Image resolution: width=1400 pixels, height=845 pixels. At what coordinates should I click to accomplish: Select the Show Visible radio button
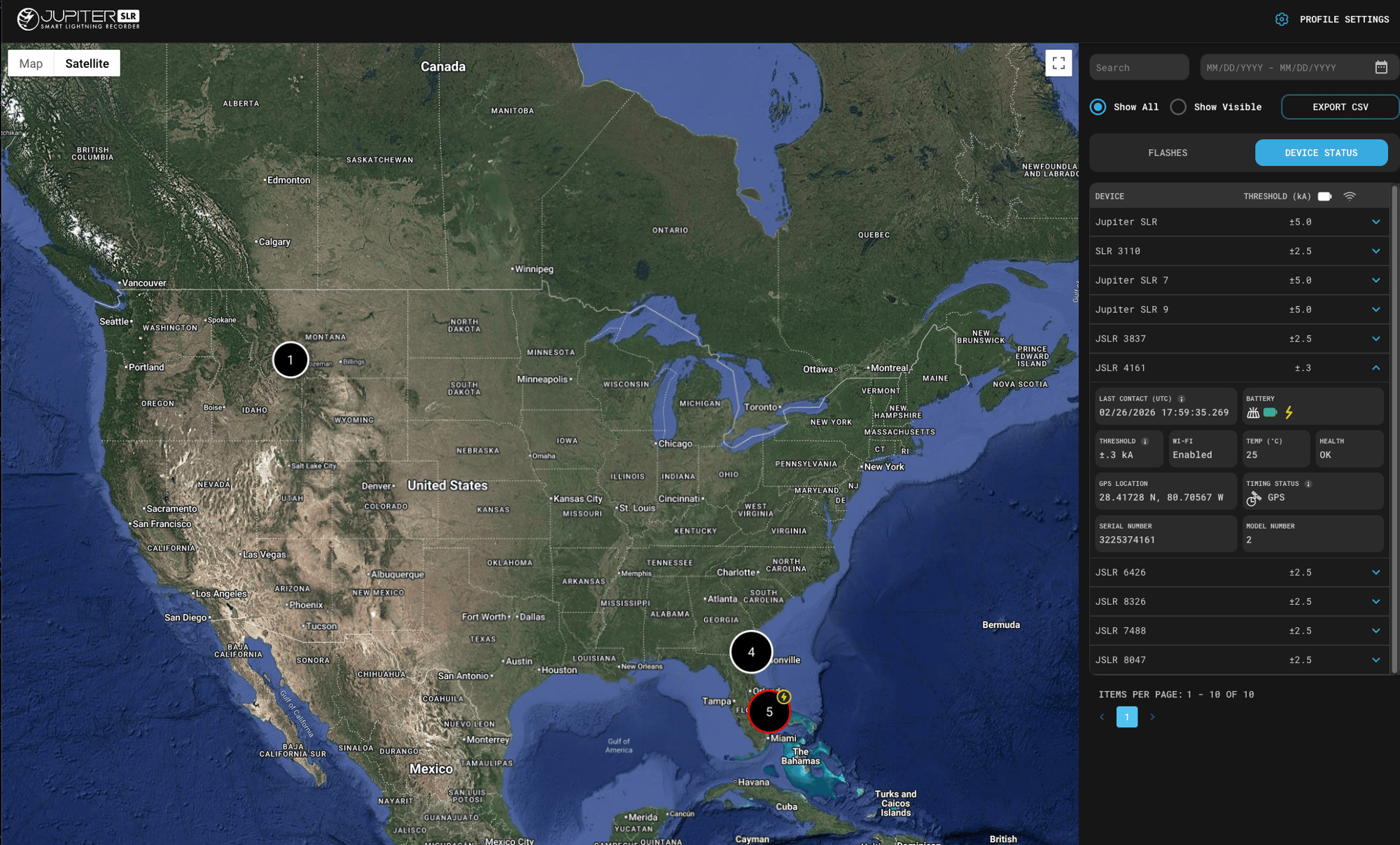click(x=1178, y=107)
